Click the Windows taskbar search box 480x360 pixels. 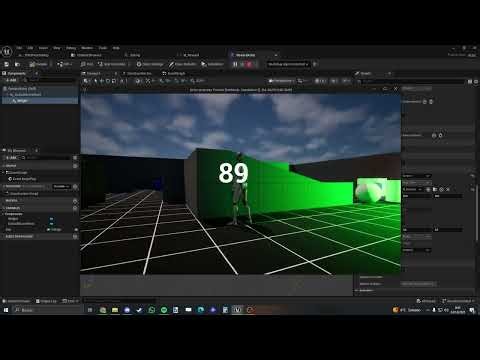[x=47, y=310]
